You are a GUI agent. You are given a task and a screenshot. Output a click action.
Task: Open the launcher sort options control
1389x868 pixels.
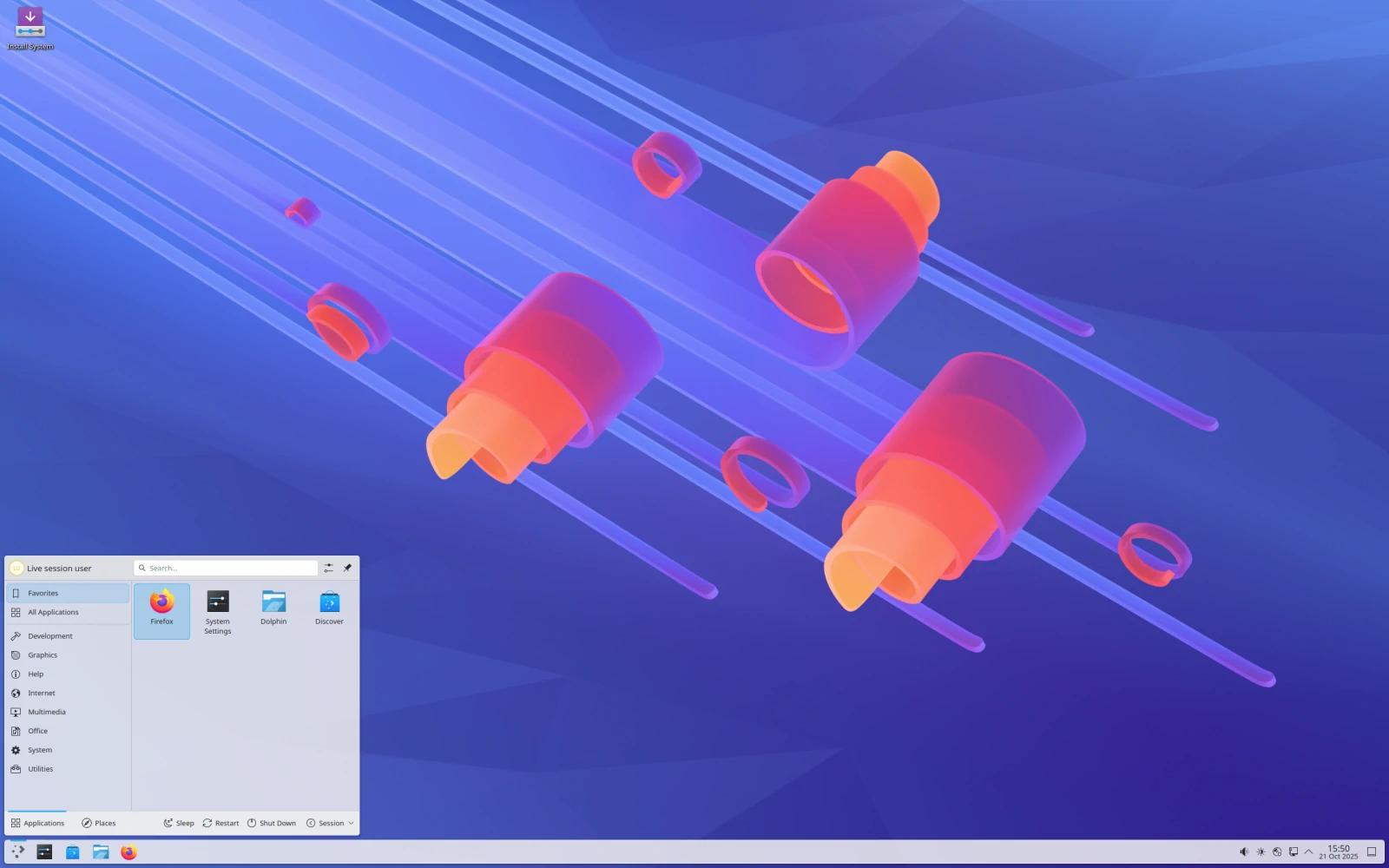328,568
